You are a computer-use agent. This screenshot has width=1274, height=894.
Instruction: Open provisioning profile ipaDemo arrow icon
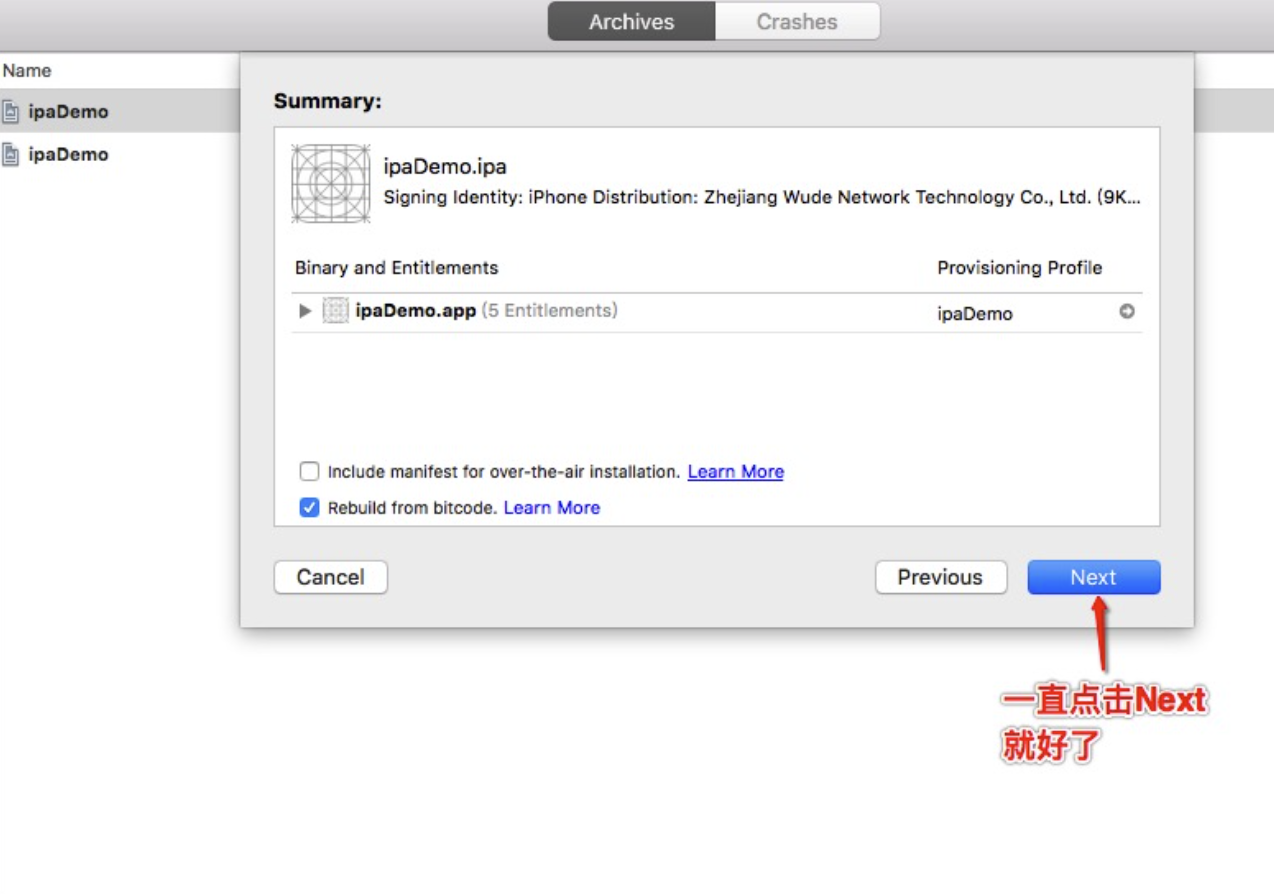pyautogui.click(x=1127, y=312)
